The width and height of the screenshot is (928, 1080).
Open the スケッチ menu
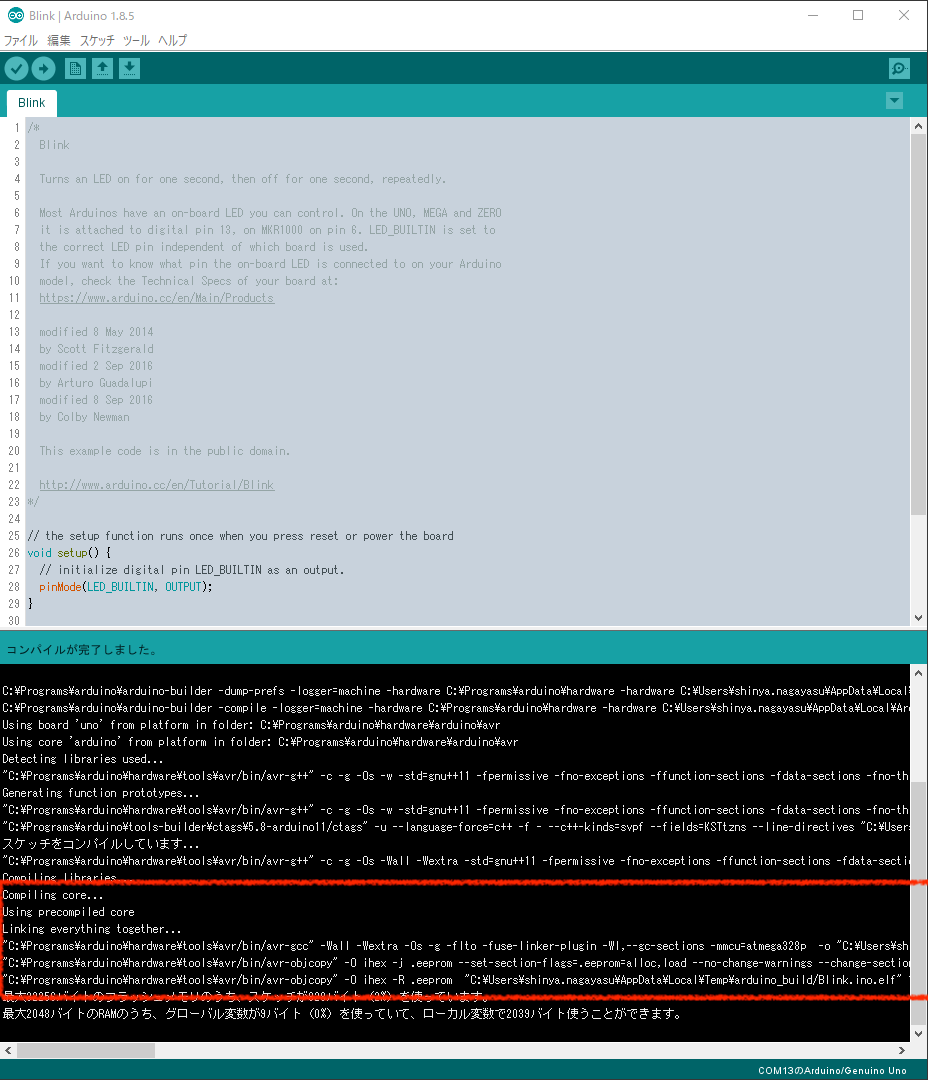point(97,41)
